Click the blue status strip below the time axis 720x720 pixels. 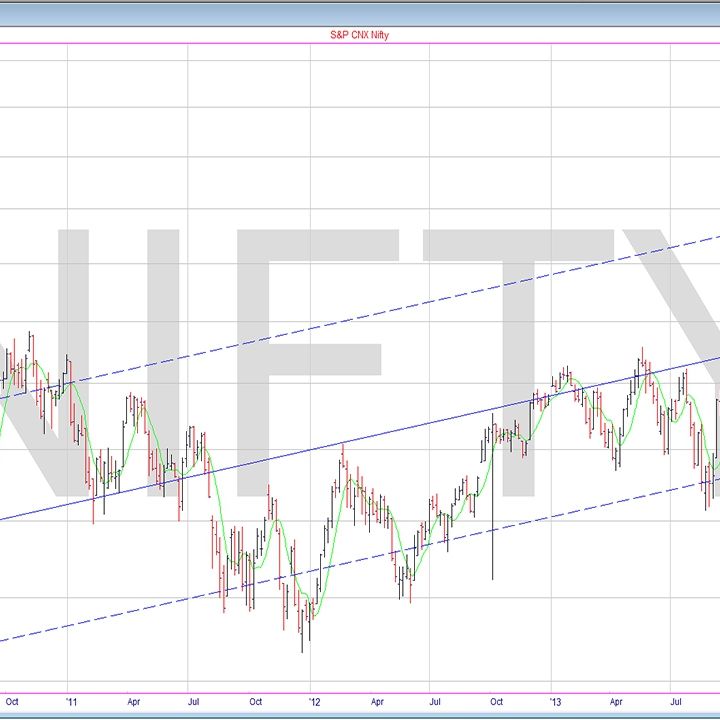(360, 715)
